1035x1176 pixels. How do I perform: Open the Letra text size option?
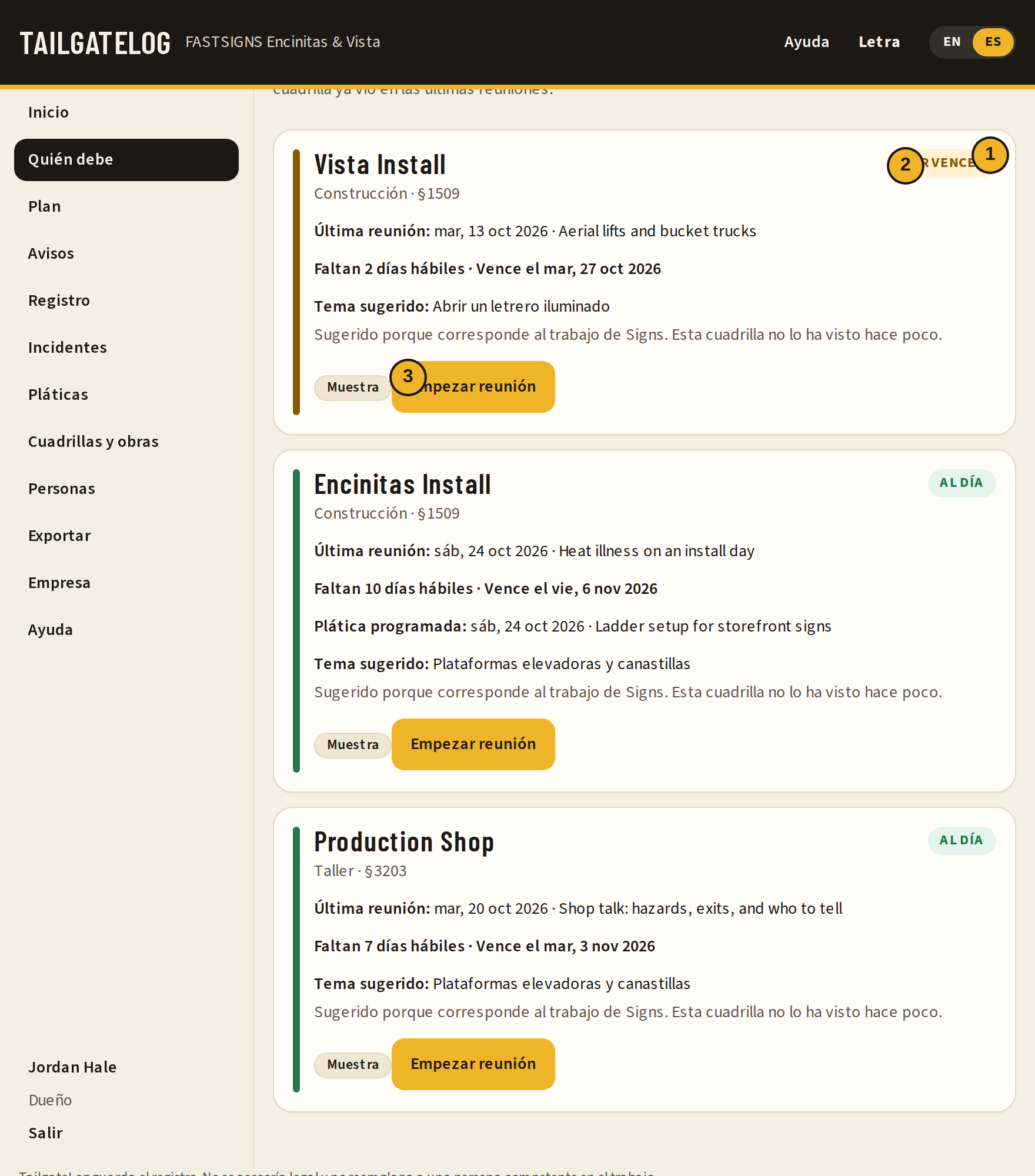879,42
